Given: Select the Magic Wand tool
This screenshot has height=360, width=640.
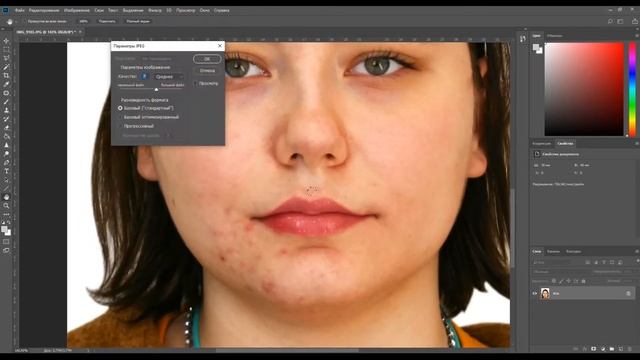Looking at the screenshot, I should click(x=6, y=67).
